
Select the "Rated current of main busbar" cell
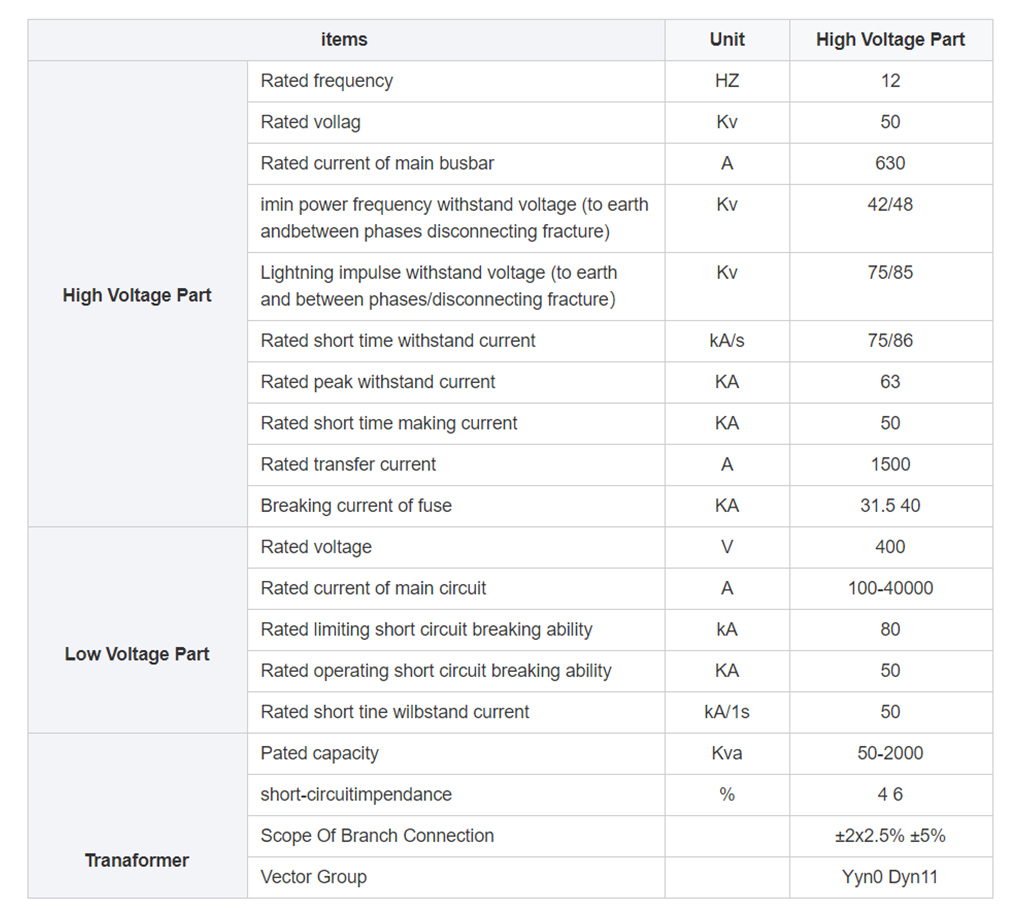point(377,163)
